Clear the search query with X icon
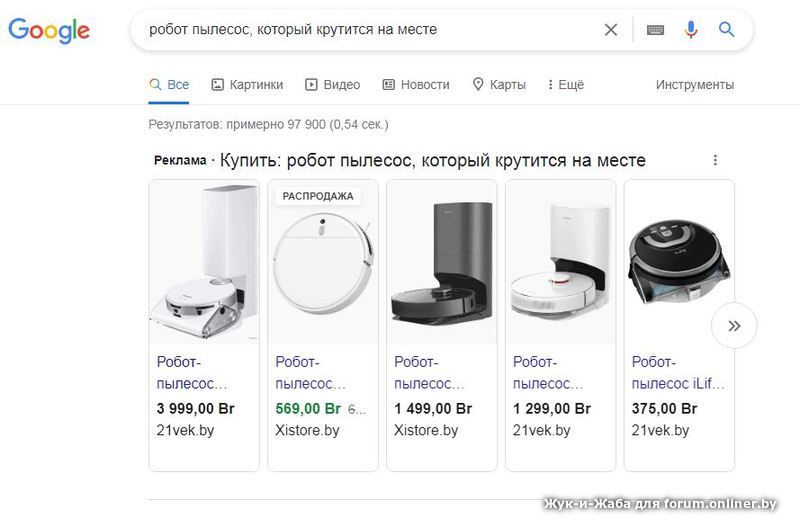The width and height of the screenshot is (800, 527). 611,30
